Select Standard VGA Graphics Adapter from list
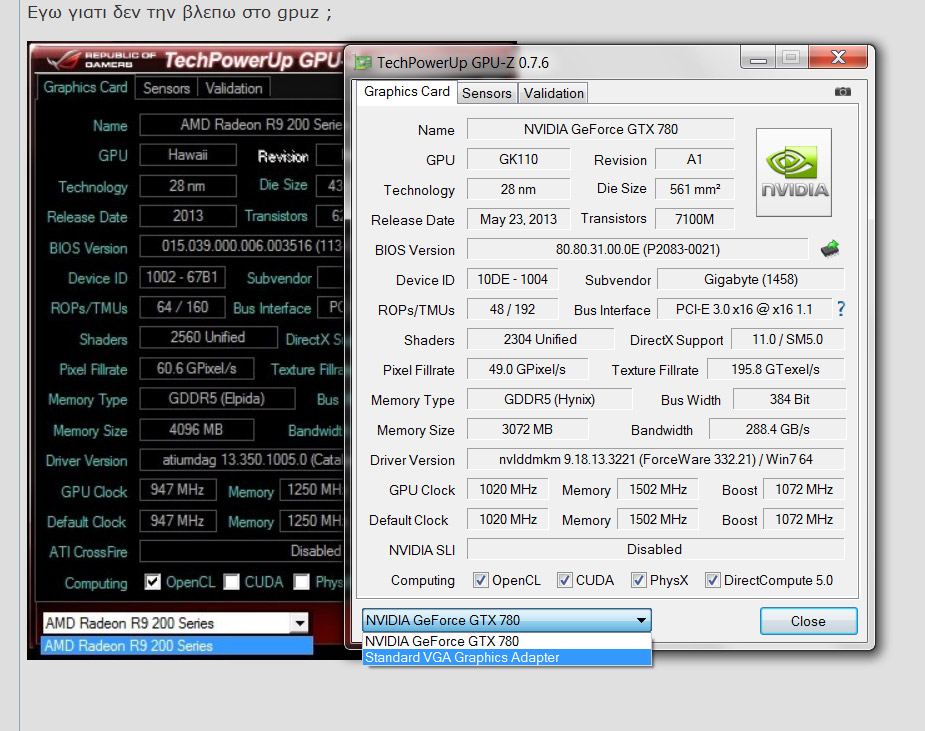This screenshot has height=731, width=925. tap(507, 657)
